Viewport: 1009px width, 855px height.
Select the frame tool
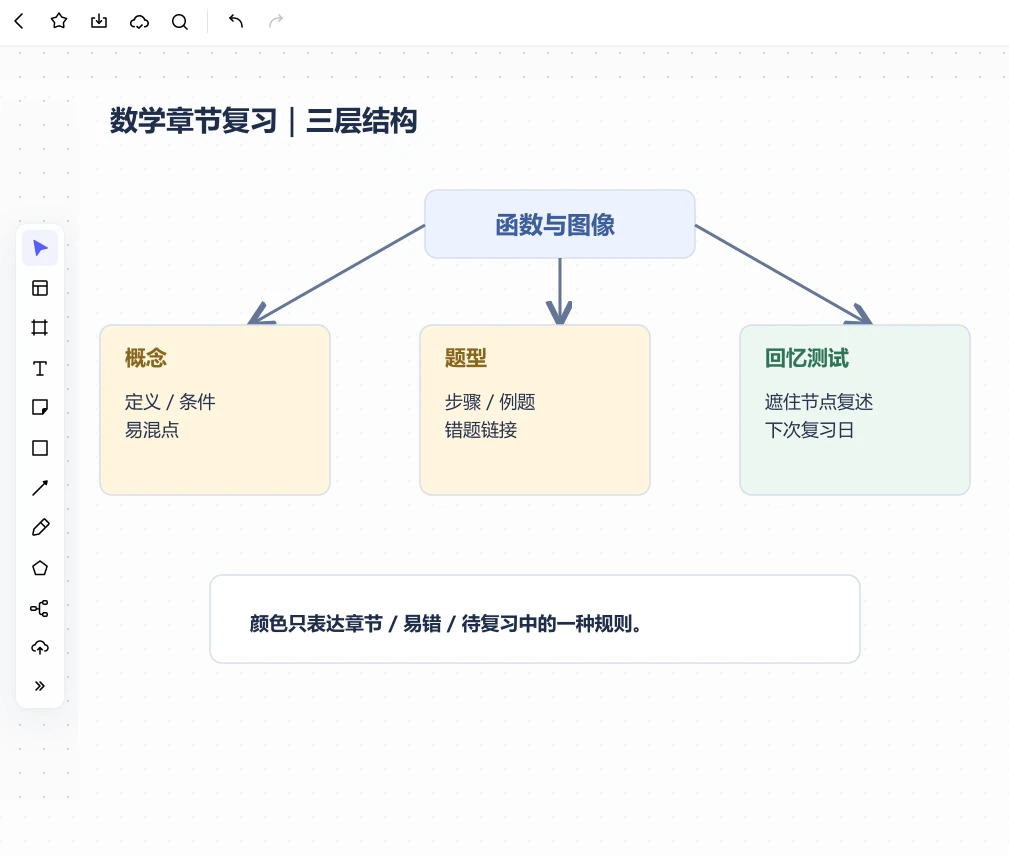[40, 327]
